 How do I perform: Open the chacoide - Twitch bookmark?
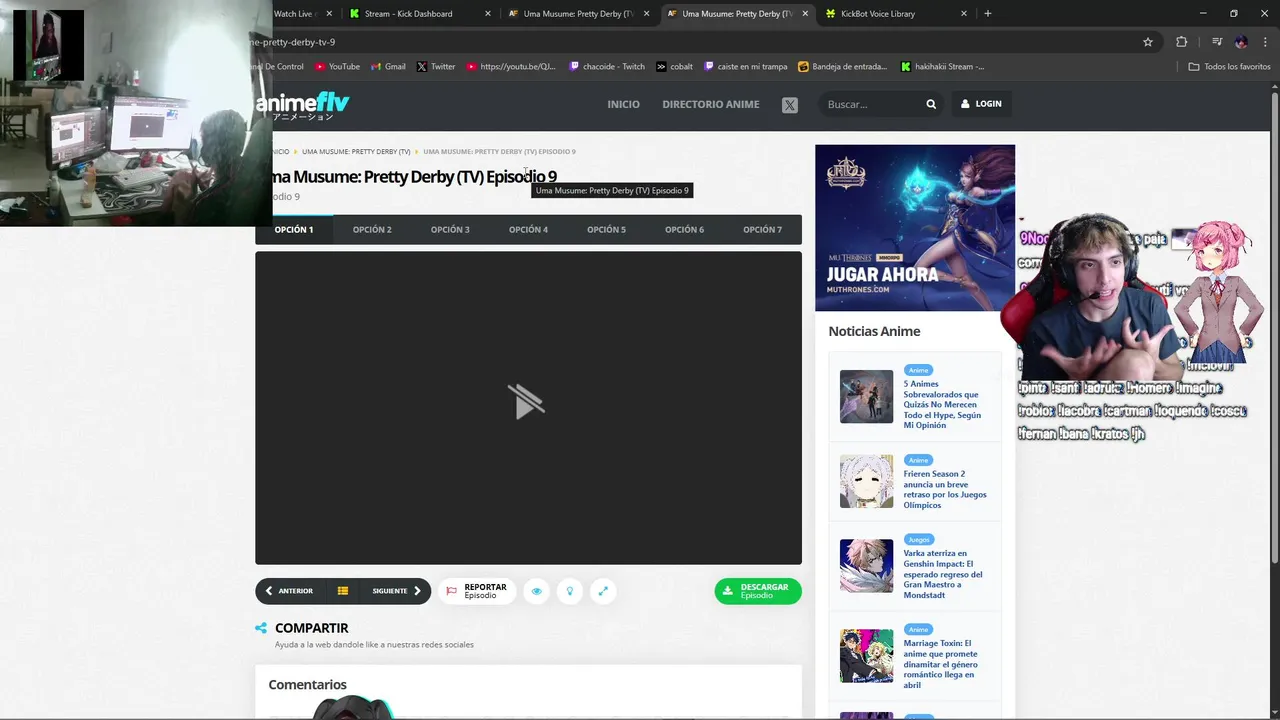[x=607, y=67]
